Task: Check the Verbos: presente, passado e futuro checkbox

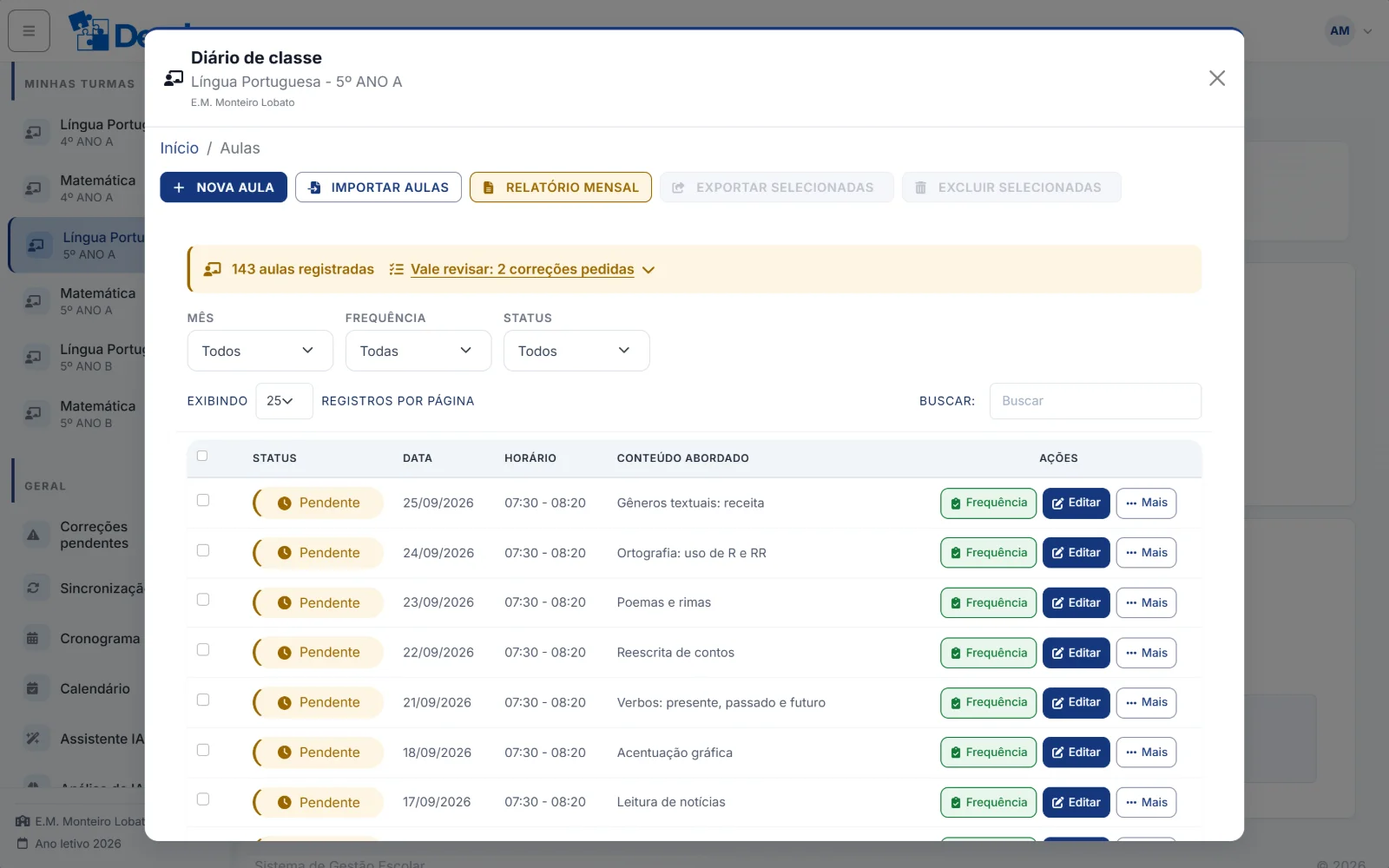Action: pos(203,700)
